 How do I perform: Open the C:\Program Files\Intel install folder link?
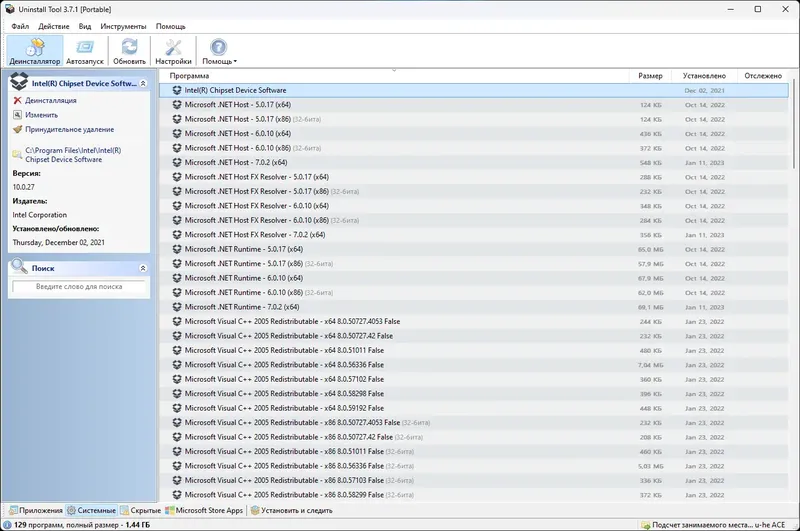[x=73, y=155]
